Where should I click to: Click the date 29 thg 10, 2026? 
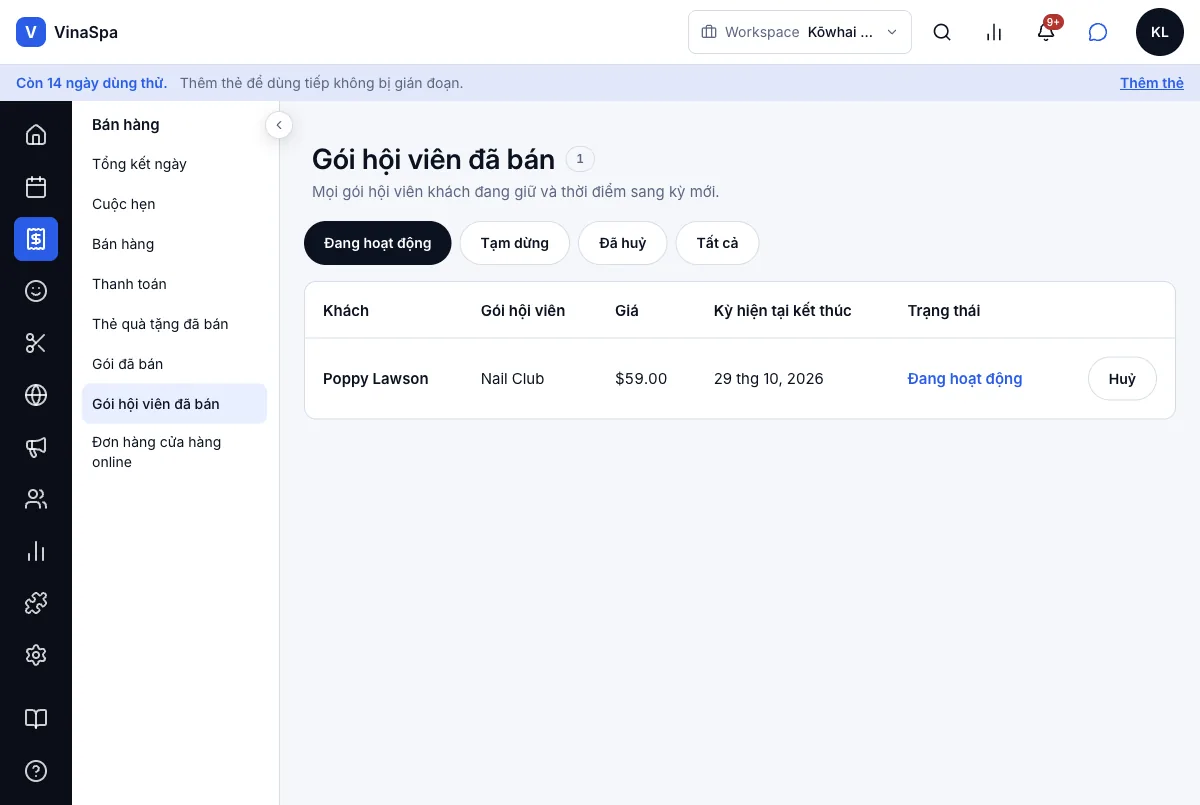click(769, 379)
